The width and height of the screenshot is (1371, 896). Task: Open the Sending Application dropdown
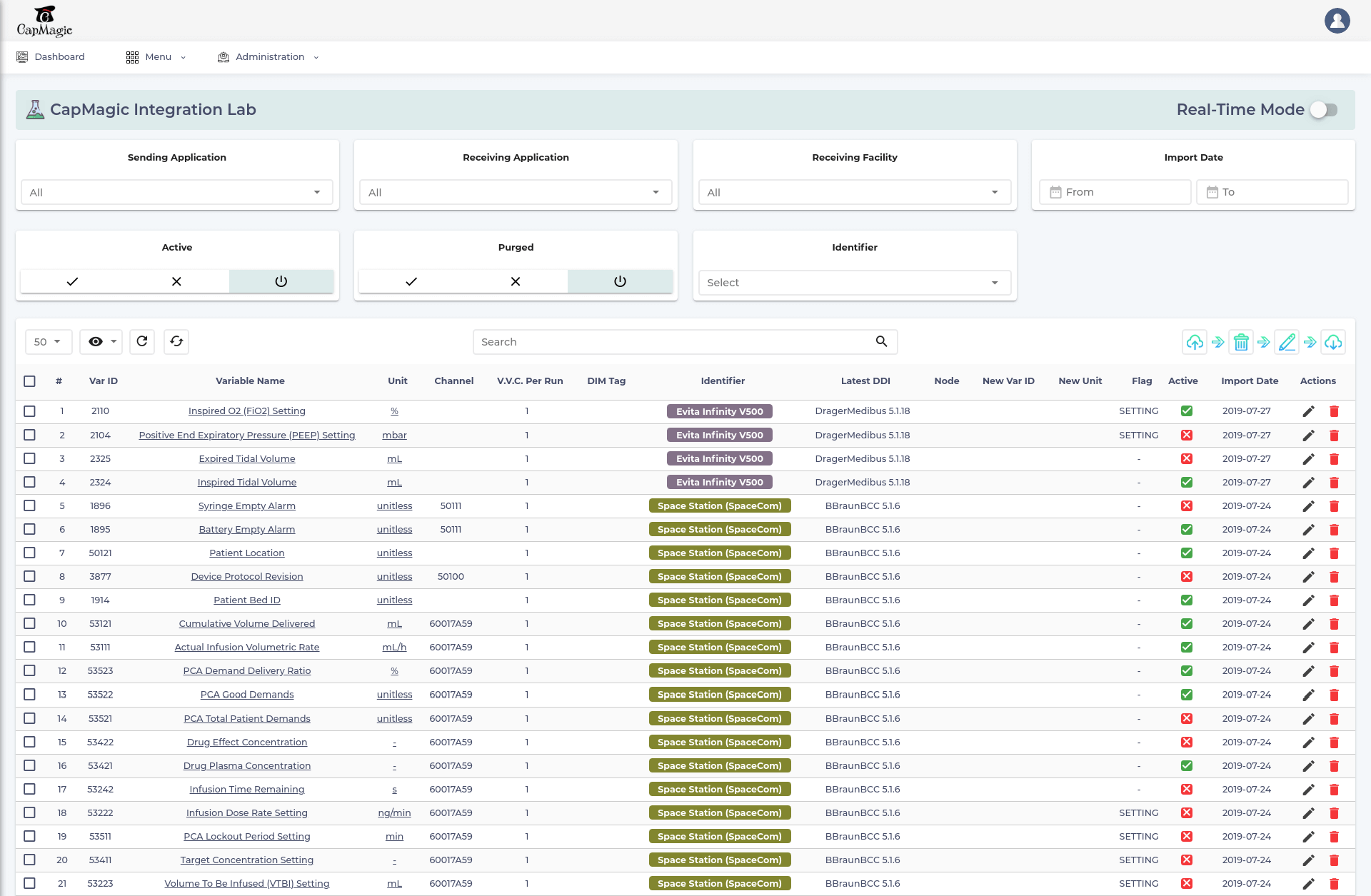click(x=176, y=192)
